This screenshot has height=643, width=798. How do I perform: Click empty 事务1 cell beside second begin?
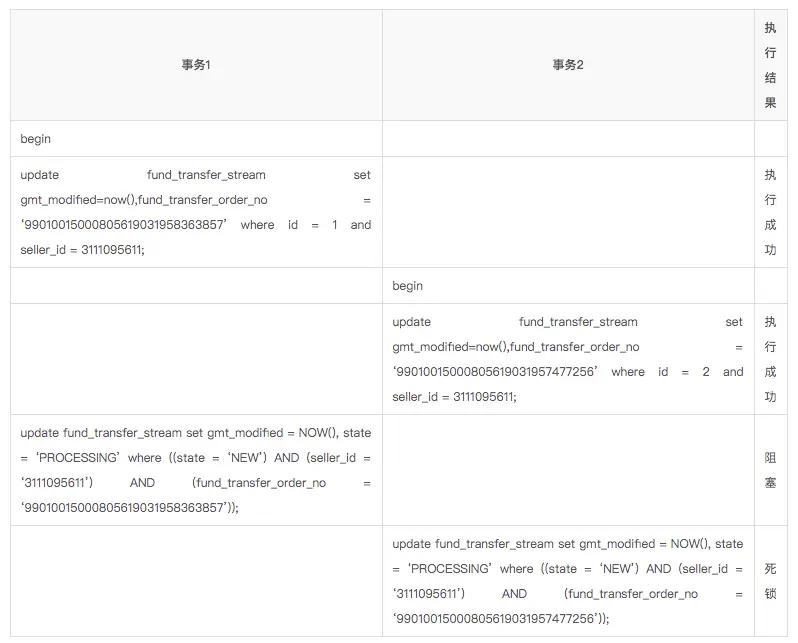(x=196, y=286)
